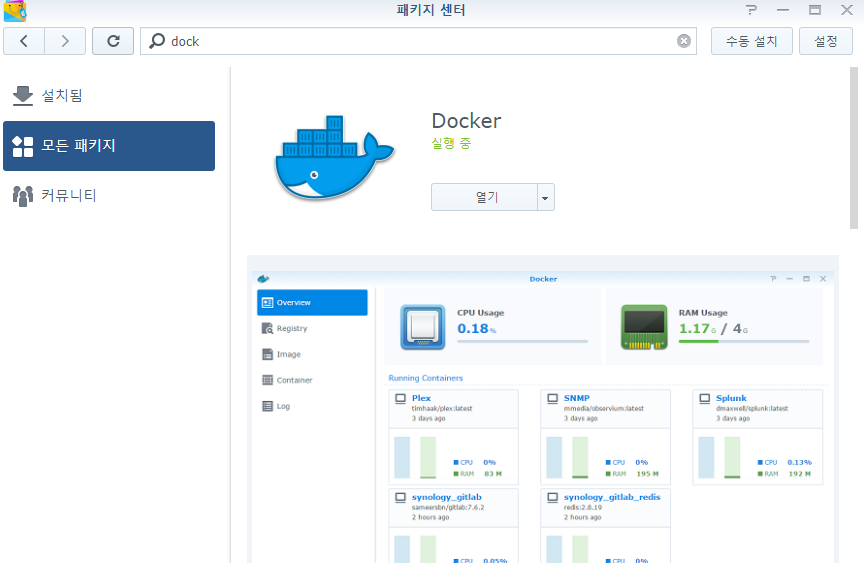Click the Splunk container monitor icon
Screen dimensions: 864x563
(x=705, y=398)
